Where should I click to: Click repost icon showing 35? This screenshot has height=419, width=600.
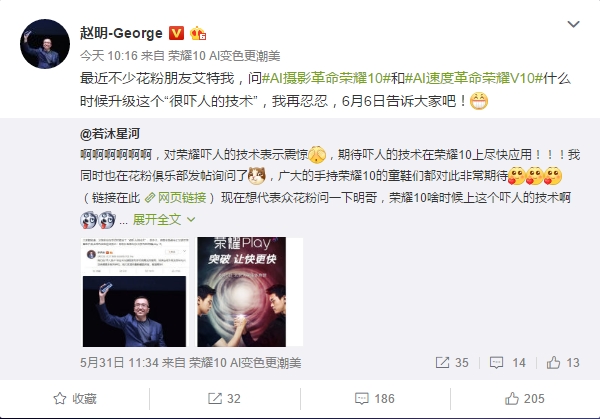click(x=452, y=362)
